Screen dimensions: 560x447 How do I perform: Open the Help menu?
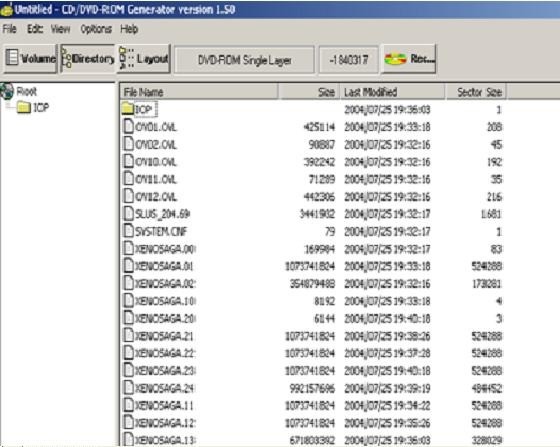click(129, 29)
